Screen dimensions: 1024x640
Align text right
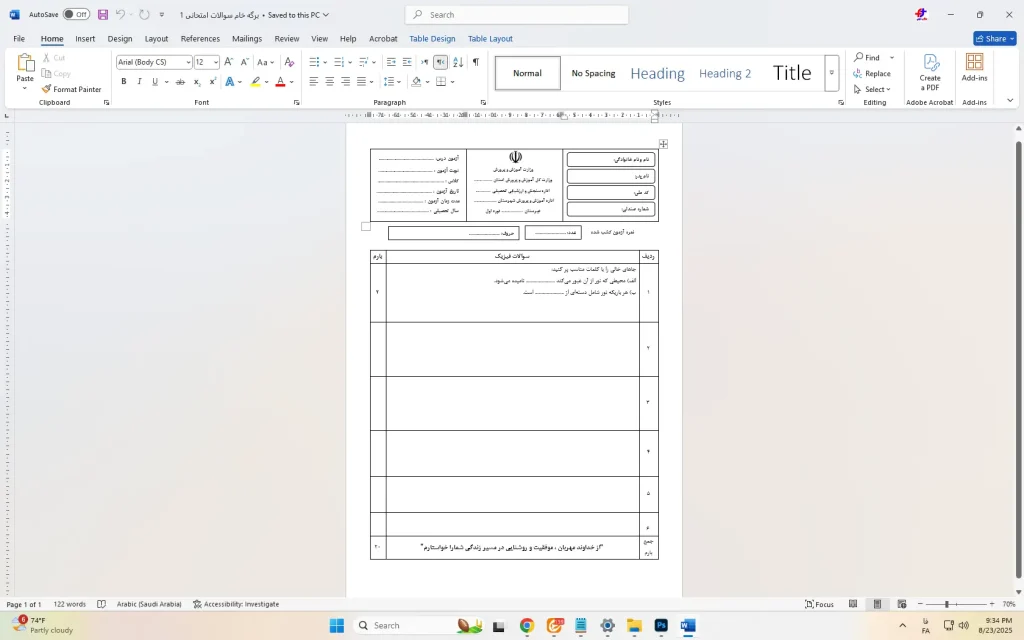[x=345, y=82]
